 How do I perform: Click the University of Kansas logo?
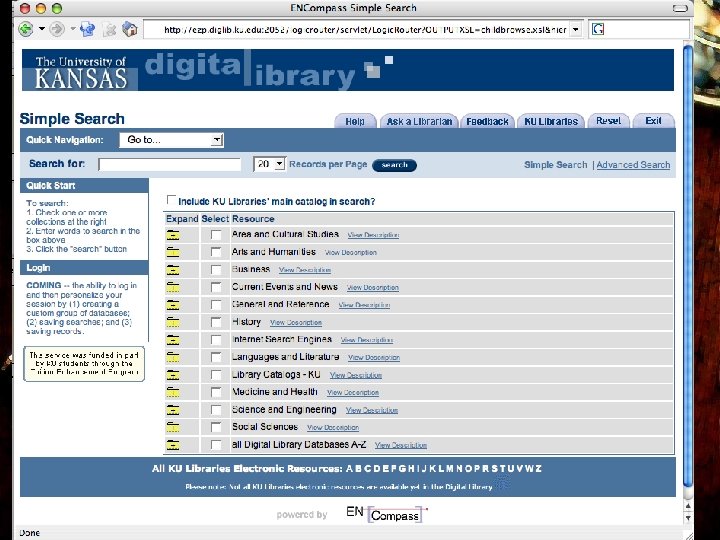click(x=80, y=71)
